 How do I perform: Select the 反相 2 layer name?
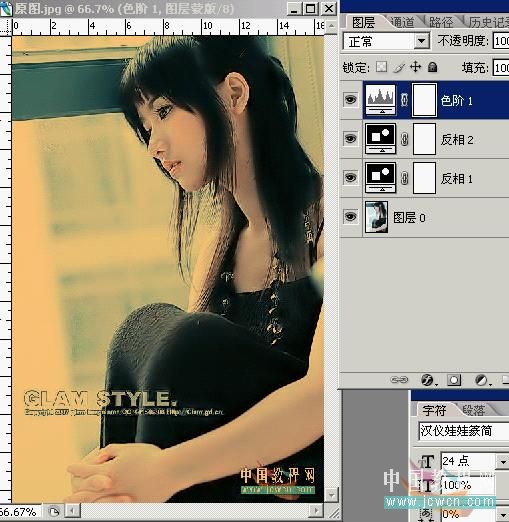tap(457, 139)
